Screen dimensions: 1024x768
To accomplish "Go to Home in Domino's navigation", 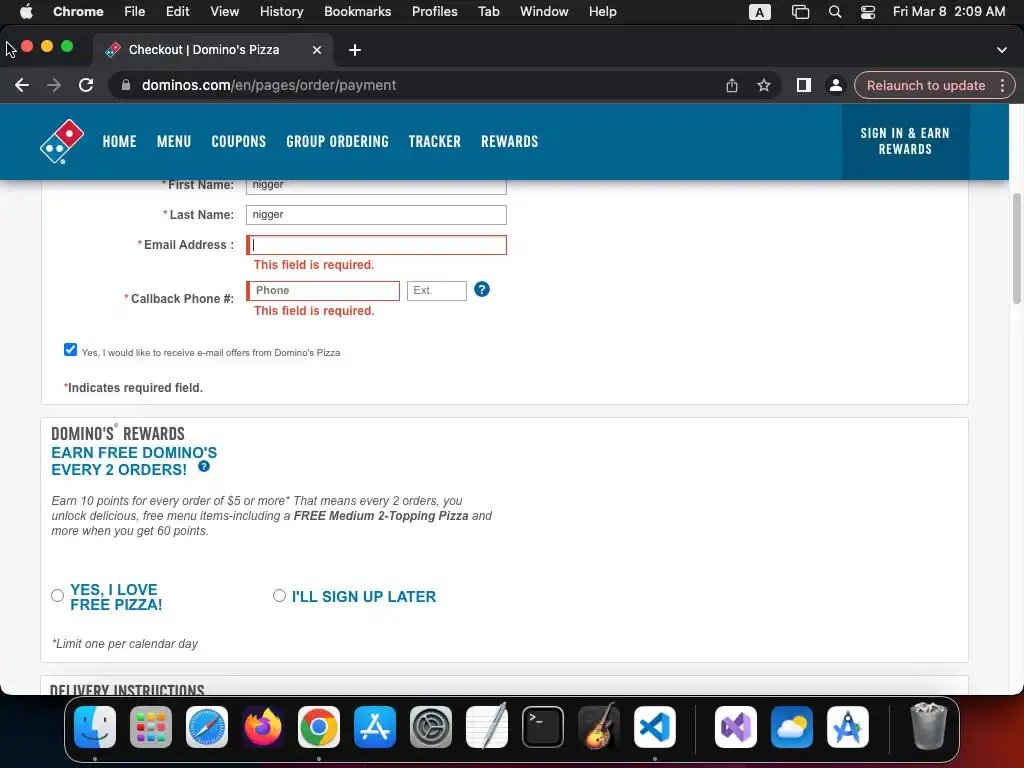I will (120, 142).
